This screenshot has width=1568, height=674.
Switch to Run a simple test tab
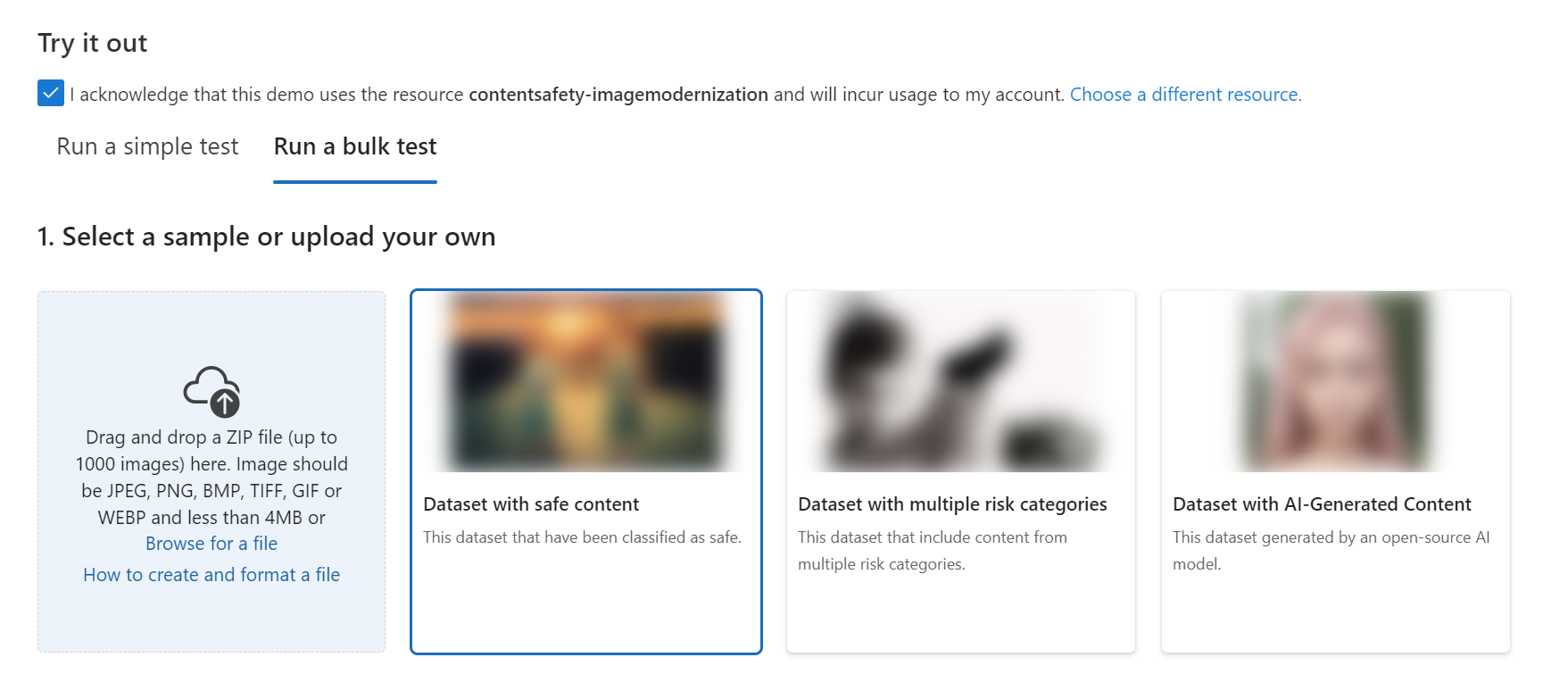coord(147,146)
